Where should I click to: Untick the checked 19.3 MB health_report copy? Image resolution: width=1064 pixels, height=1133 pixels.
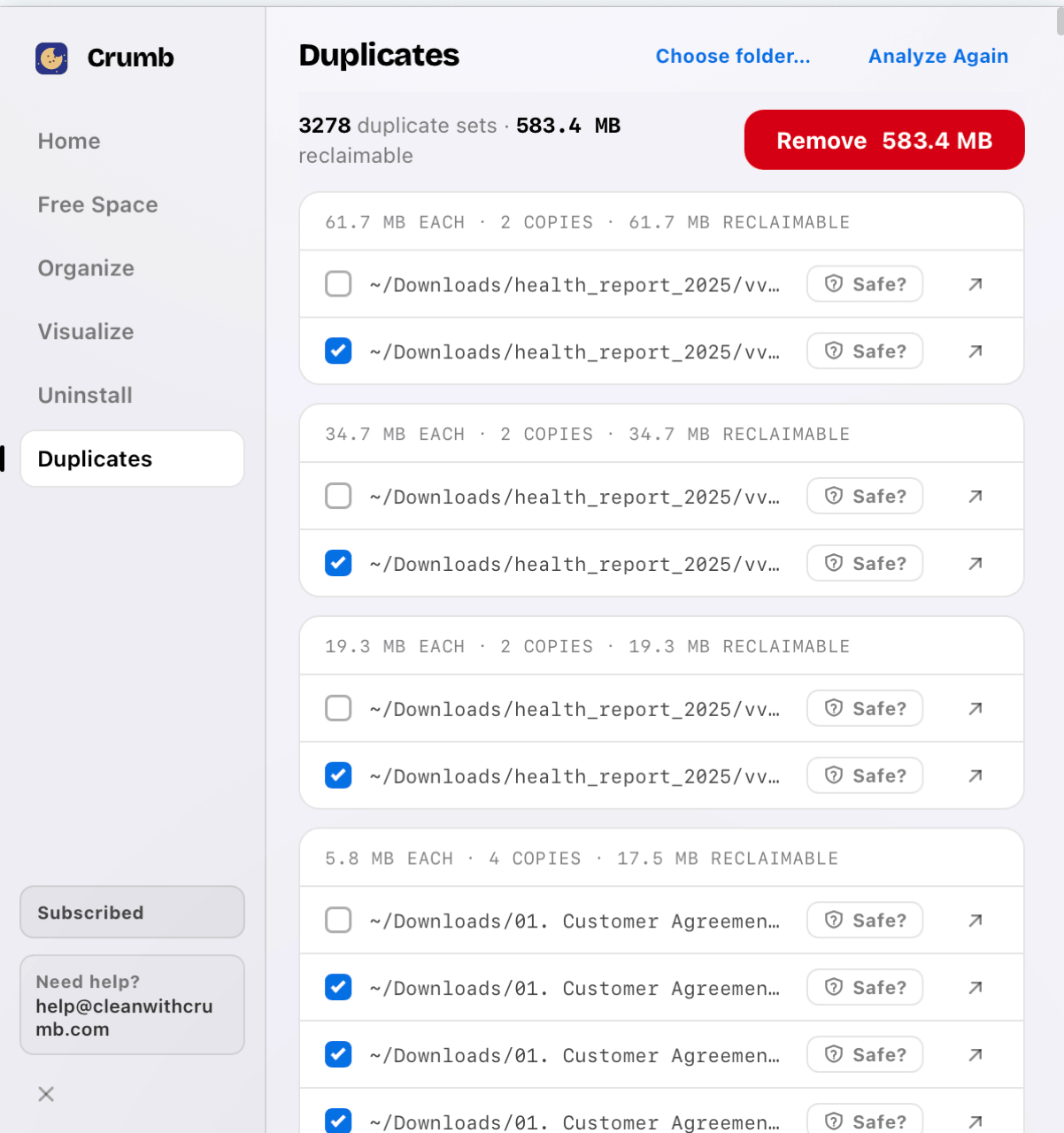click(338, 775)
